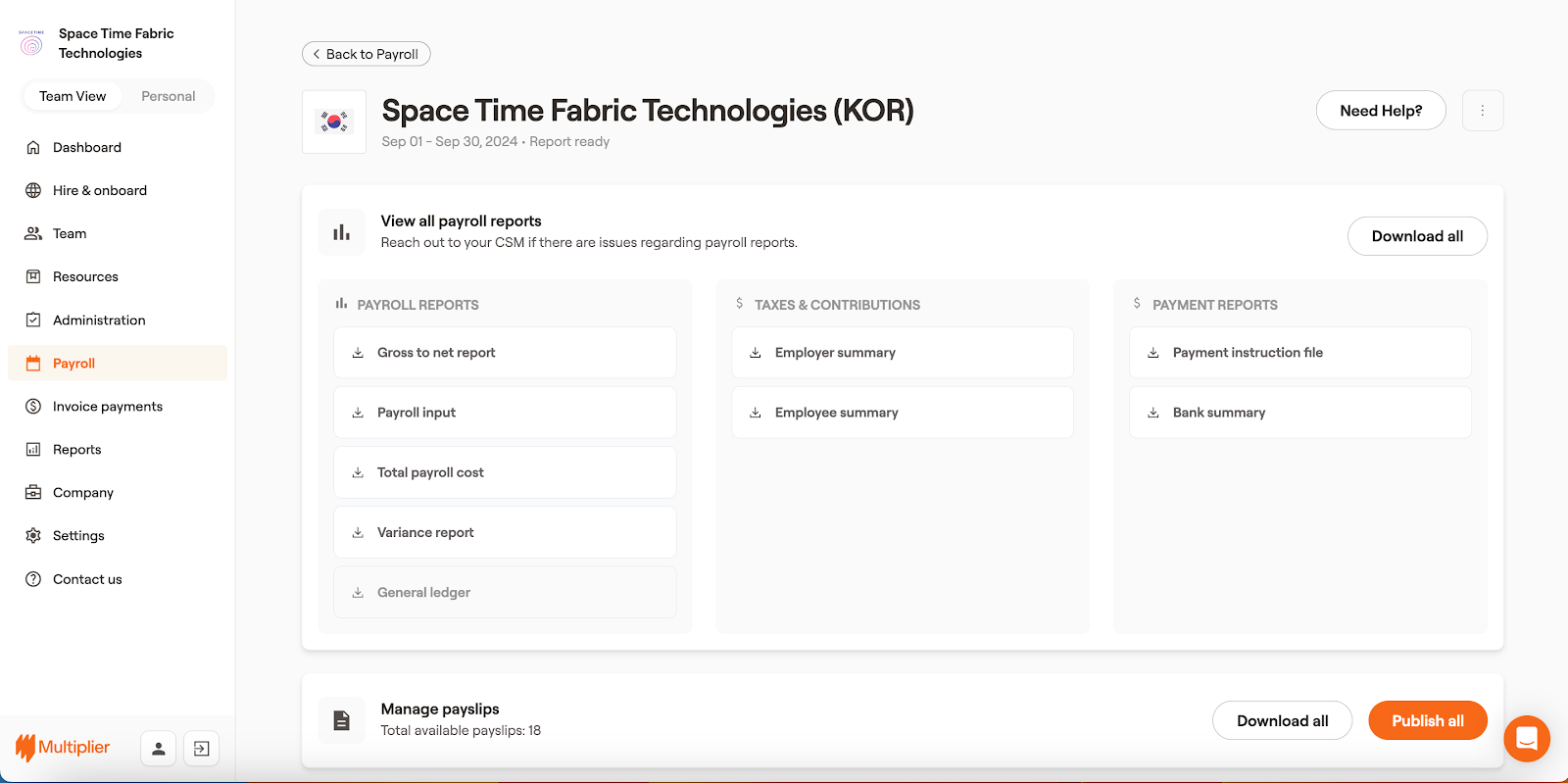Download the Bank summary report
1568x783 pixels.
[1300, 413]
